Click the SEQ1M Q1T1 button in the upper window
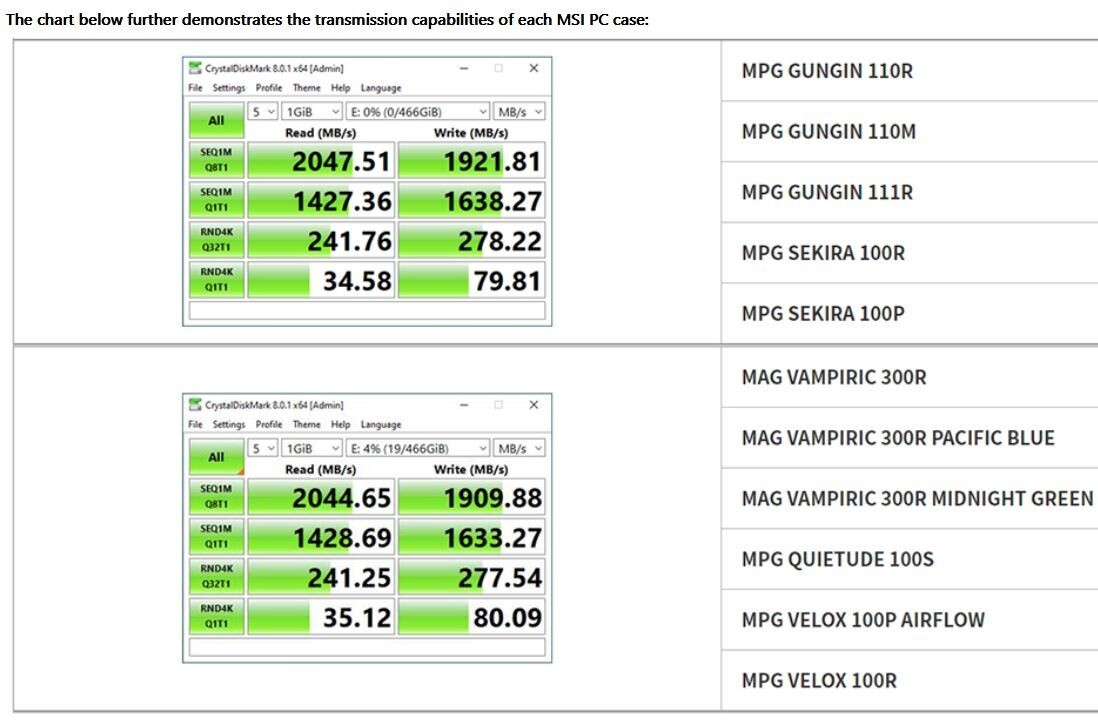The height and width of the screenshot is (722, 1098). [216, 200]
